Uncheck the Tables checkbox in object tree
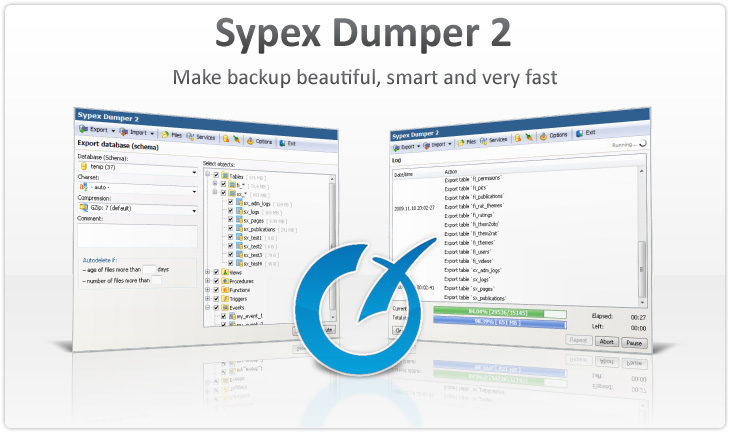Image resolution: width=730 pixels, height=432 pixels. [x=216, y=175]
